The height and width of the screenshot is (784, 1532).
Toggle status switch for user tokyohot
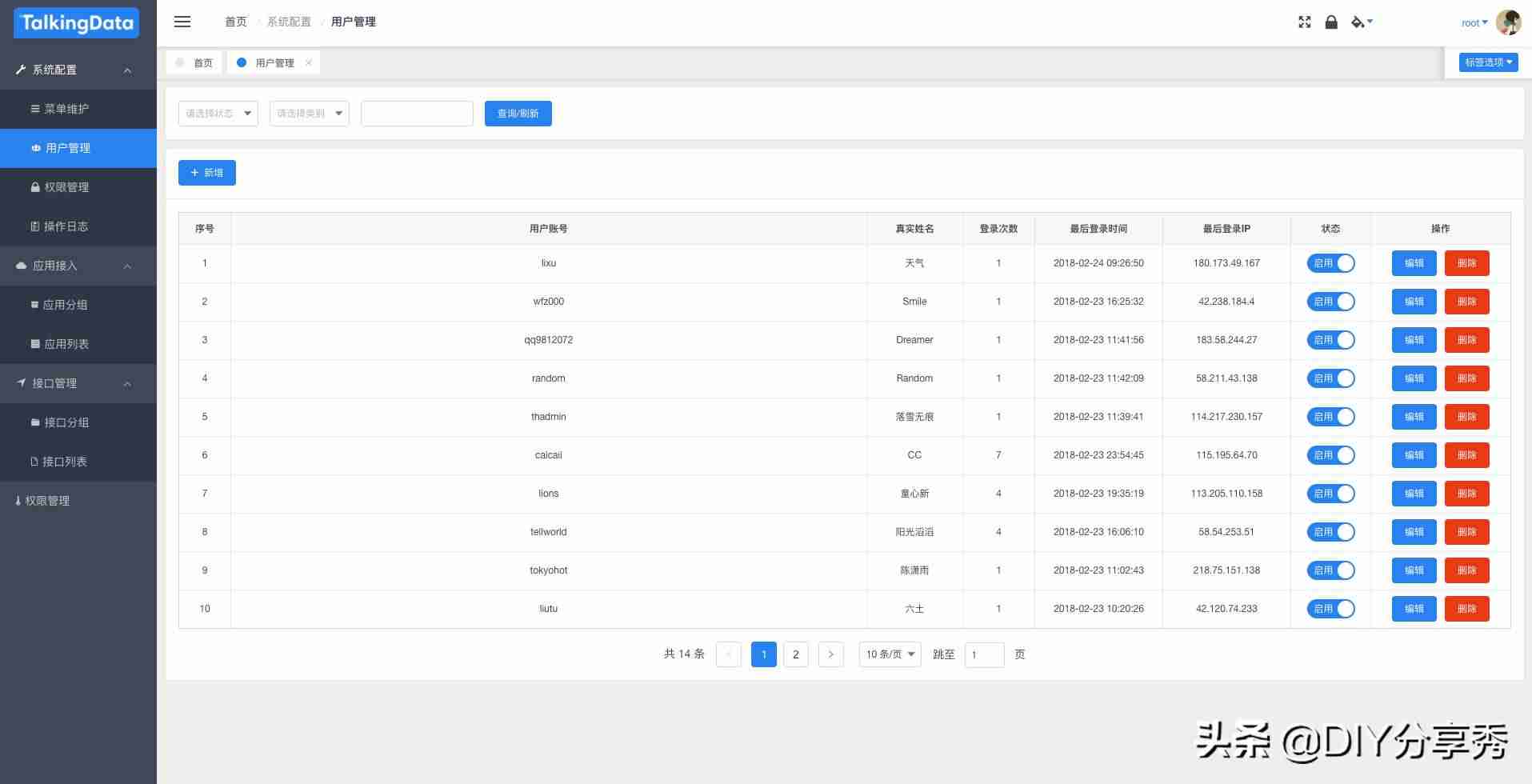pos(1331,570)
